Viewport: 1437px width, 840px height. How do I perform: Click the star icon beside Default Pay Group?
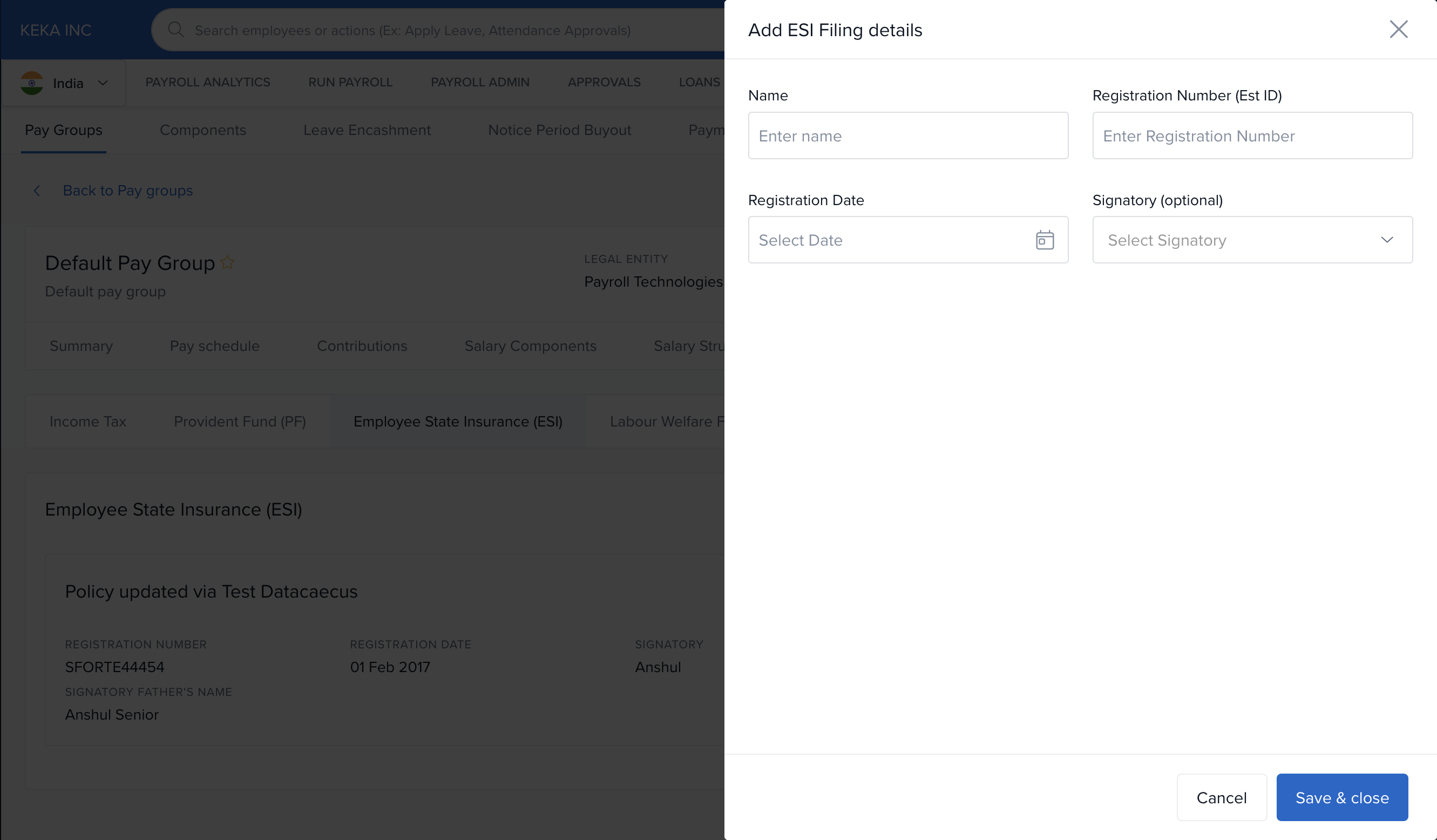coord(227,262)
